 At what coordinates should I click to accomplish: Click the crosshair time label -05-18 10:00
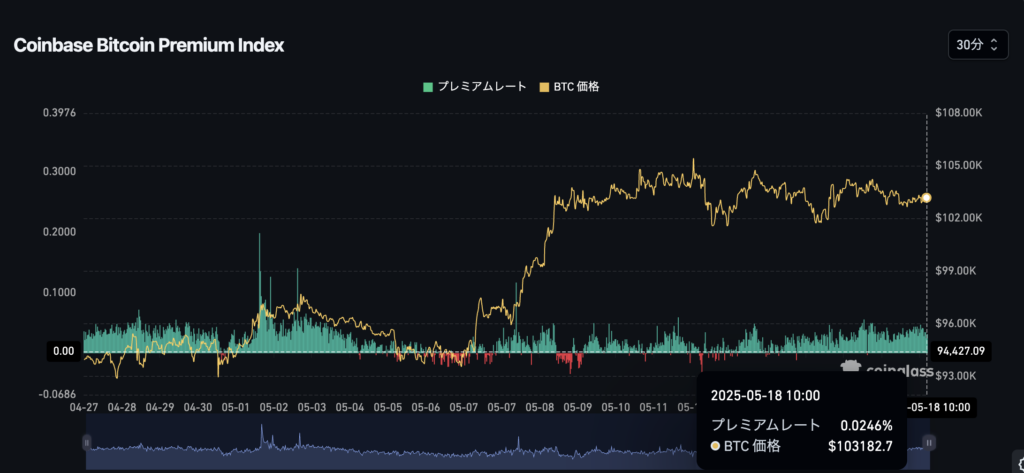coord(940,408)
